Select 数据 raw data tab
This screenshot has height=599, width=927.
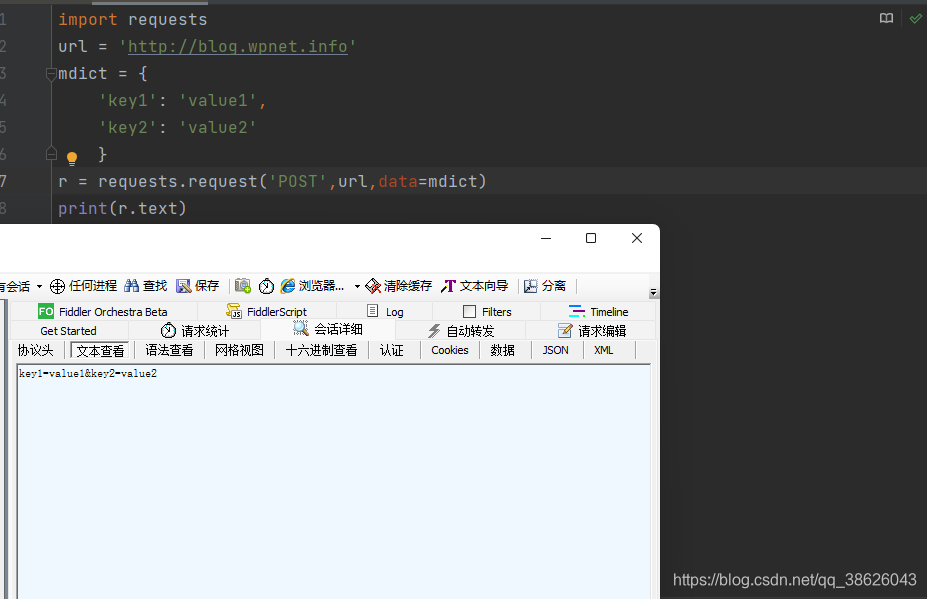(x=503, y=351)
